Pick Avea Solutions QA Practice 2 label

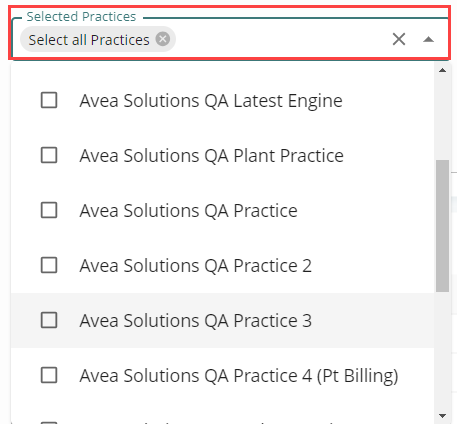pos(195,266)
